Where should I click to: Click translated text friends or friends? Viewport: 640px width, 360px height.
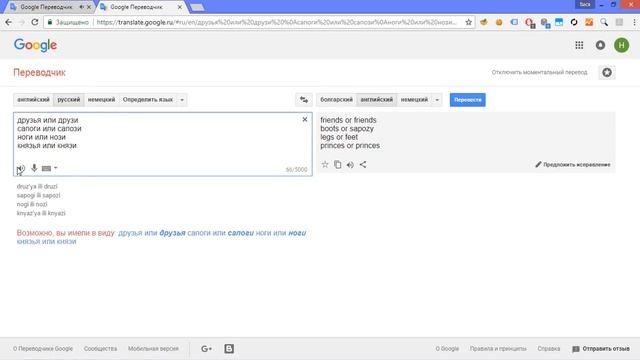tap(348, 120)
